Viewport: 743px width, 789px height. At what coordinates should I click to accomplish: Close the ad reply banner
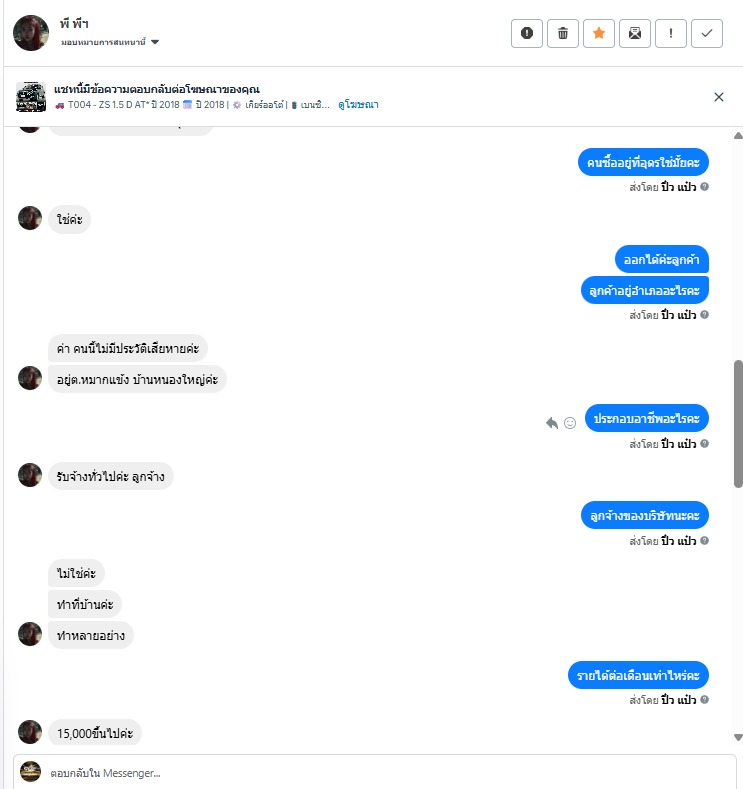719,97
